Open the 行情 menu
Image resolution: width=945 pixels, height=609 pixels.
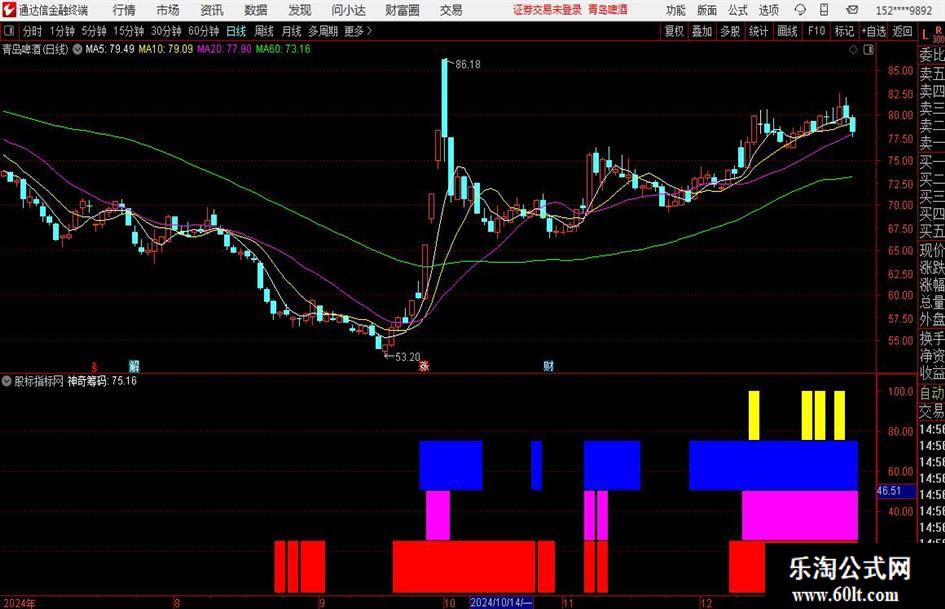pos(124,10)
